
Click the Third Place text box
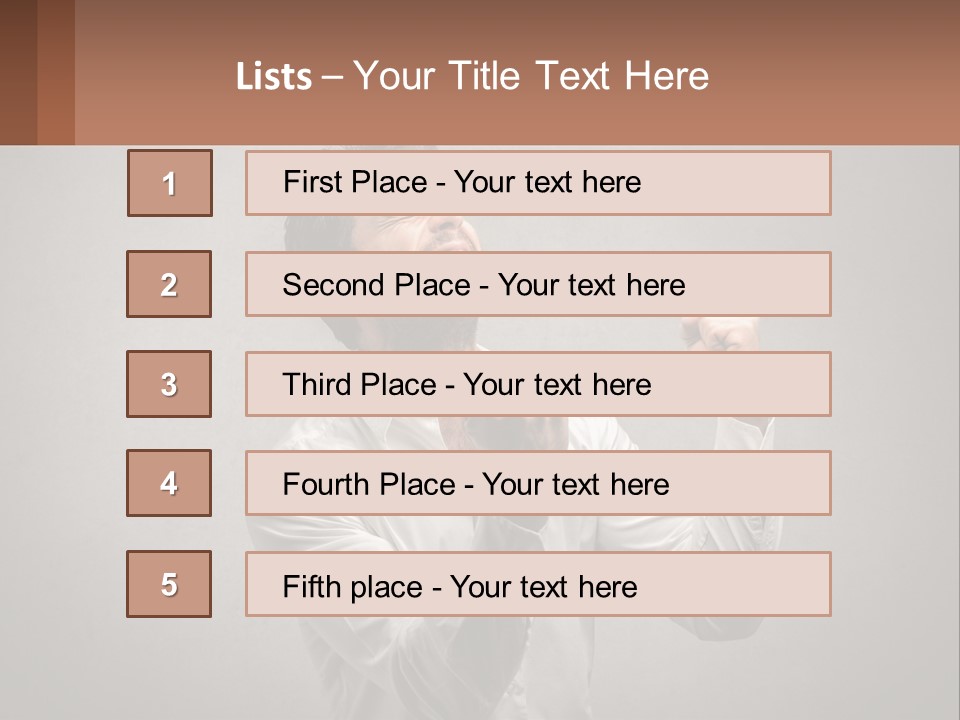[538, 384]
